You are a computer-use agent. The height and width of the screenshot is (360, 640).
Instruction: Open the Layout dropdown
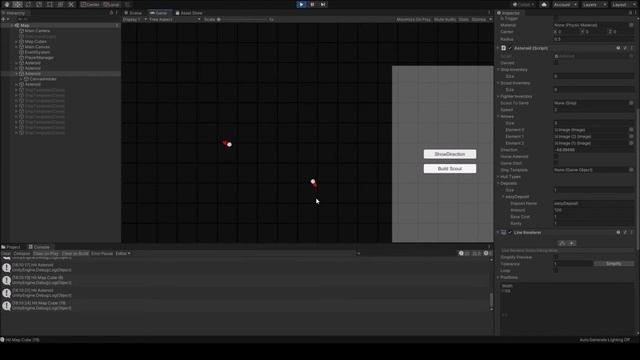tap(623, 4)
